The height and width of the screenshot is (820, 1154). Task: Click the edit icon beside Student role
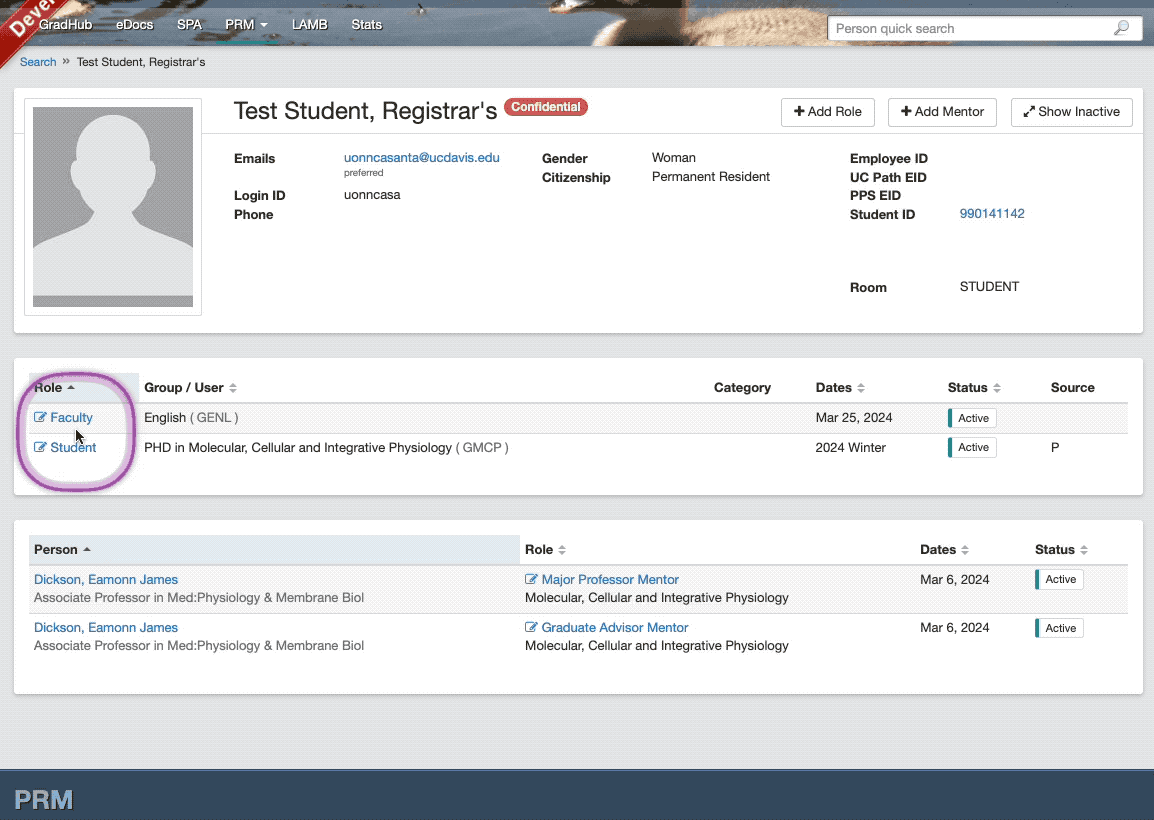[40, 448]
